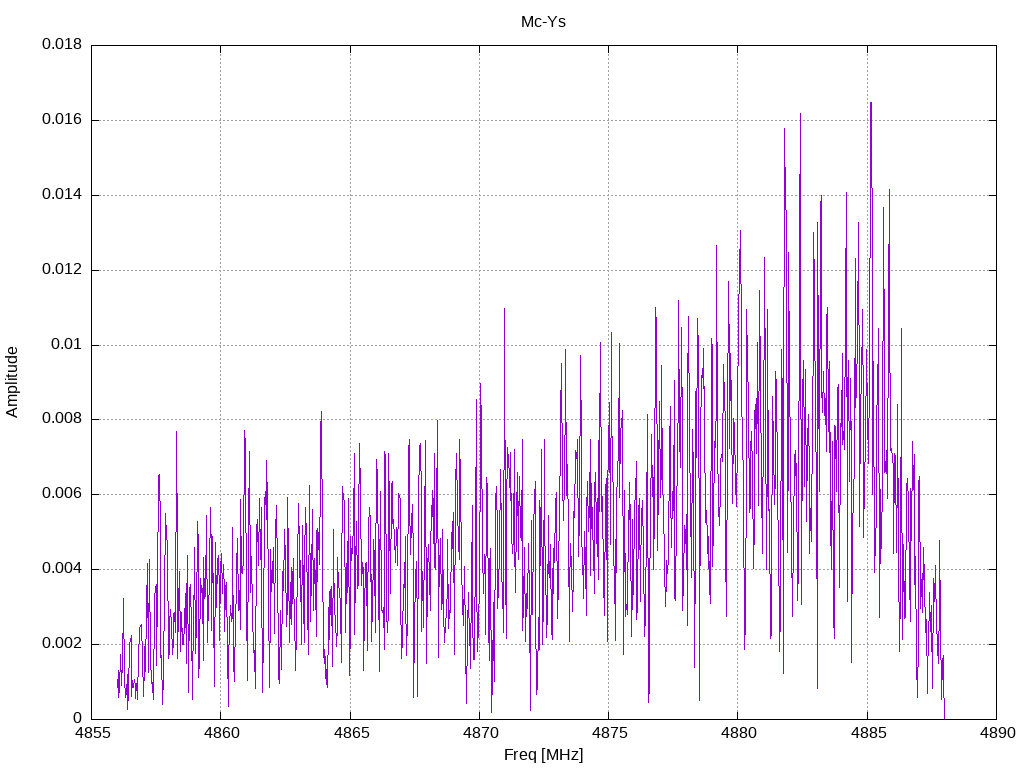The width and height of the screenshot is (1024, 768).
Task: Click the y-axis tick label 0.018
Action: [x=62, y=44]
